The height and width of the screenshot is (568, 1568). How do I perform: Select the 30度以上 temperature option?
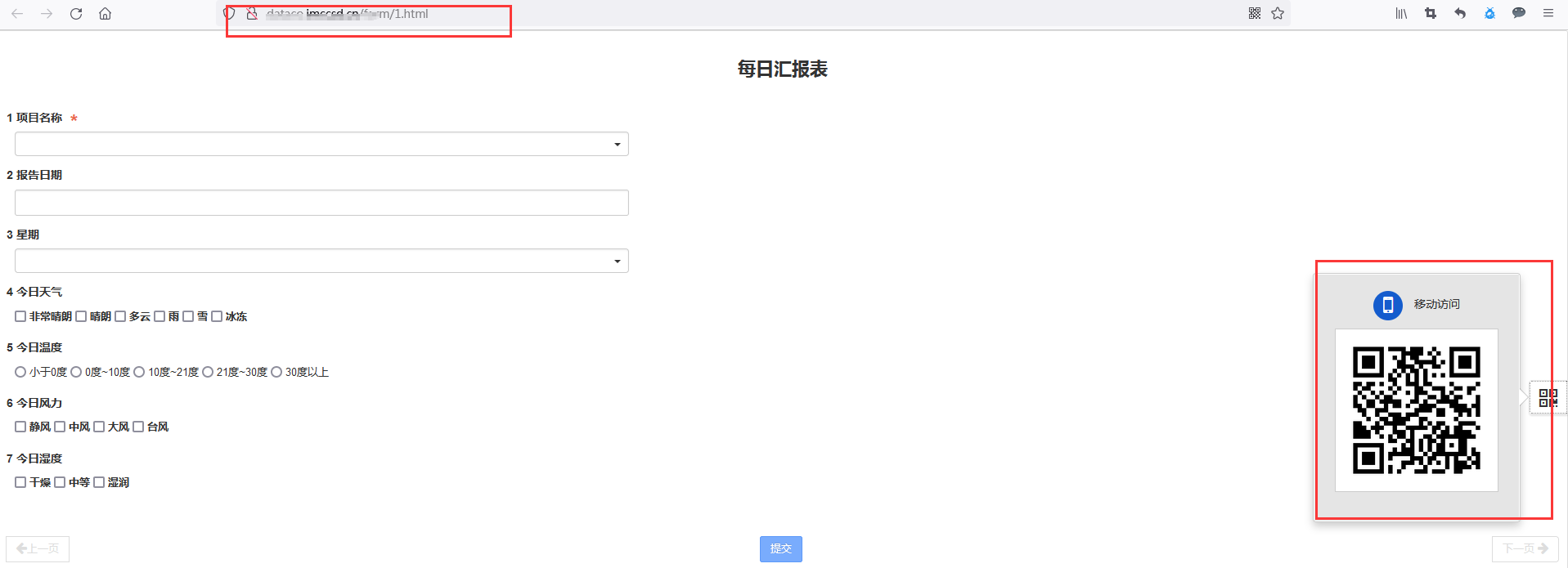(276, 372)
